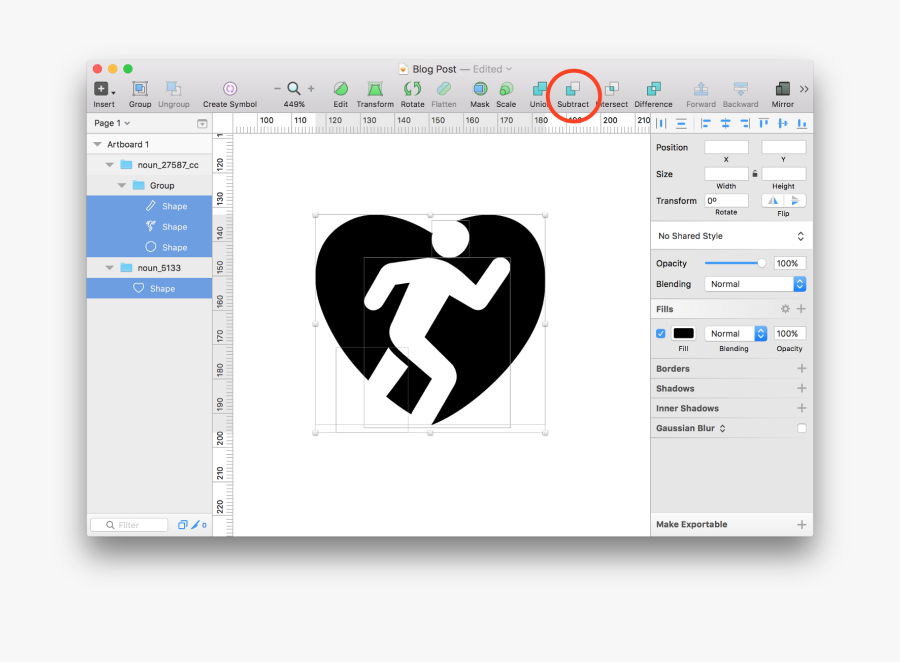This screenshot has height=662, width=900.
Task: Toggle horizontal flip in the Transform row
Action: click(770, 200)
